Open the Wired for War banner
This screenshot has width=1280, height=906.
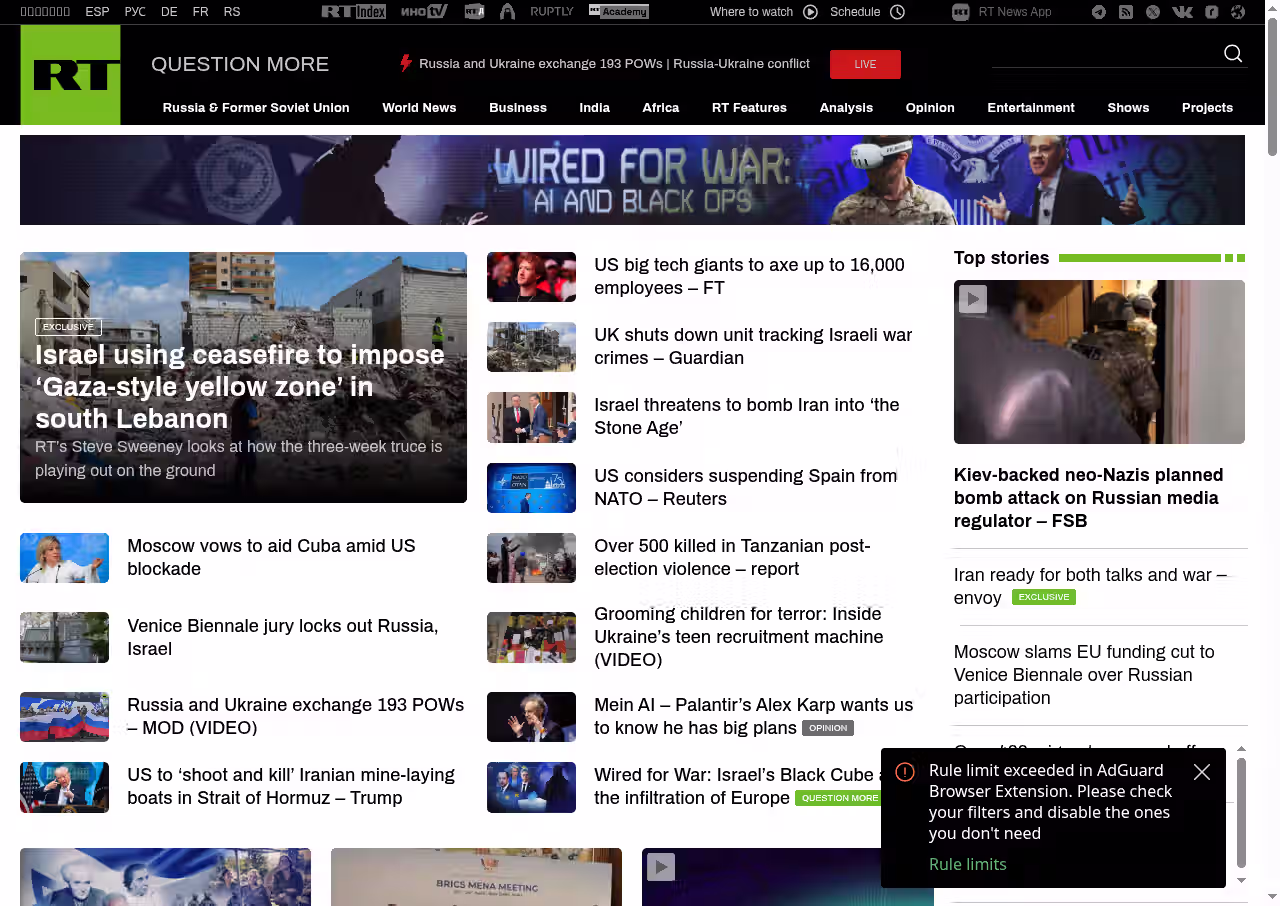632,180
